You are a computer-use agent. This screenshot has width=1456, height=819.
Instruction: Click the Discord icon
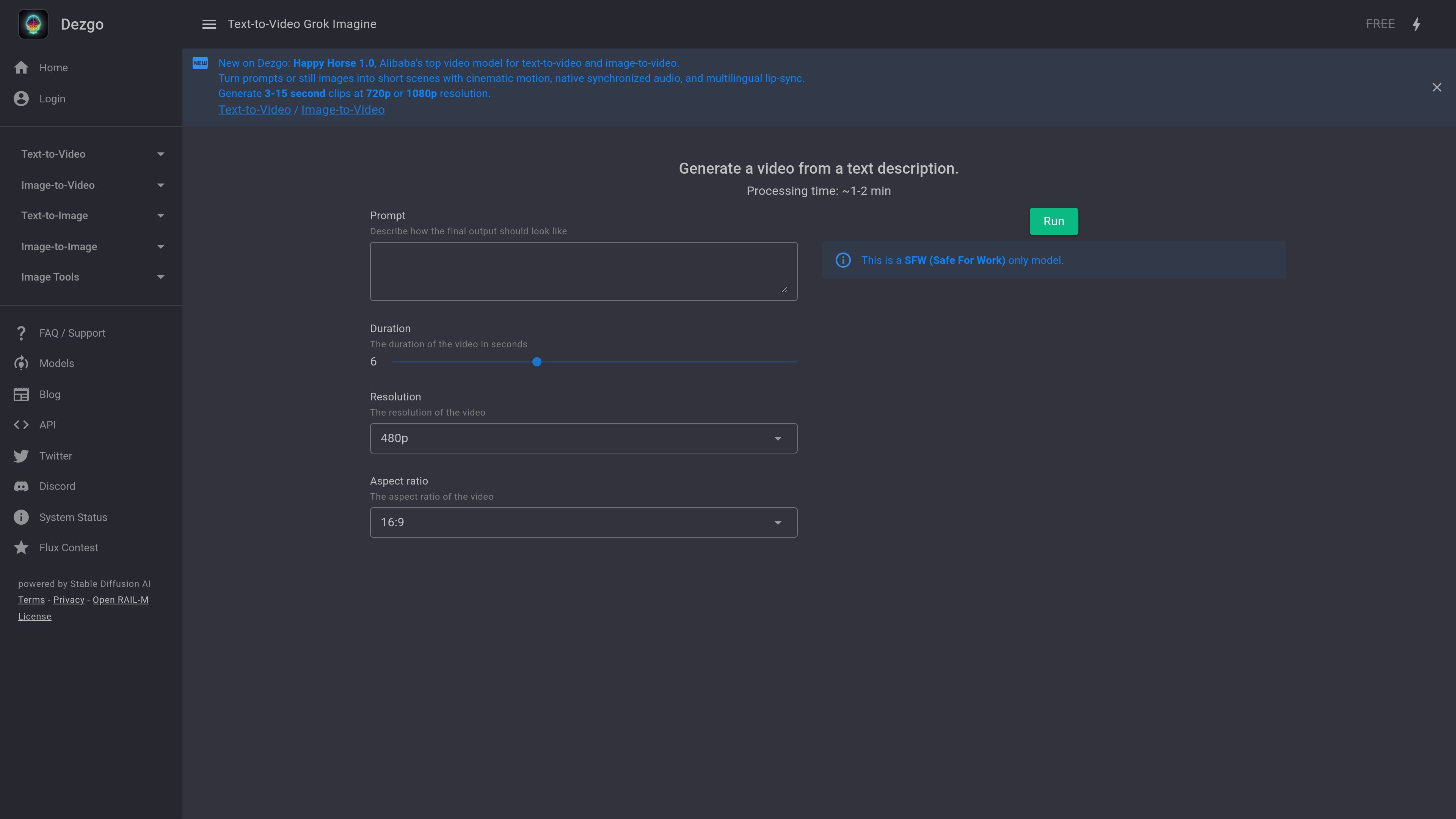[22, 486]
